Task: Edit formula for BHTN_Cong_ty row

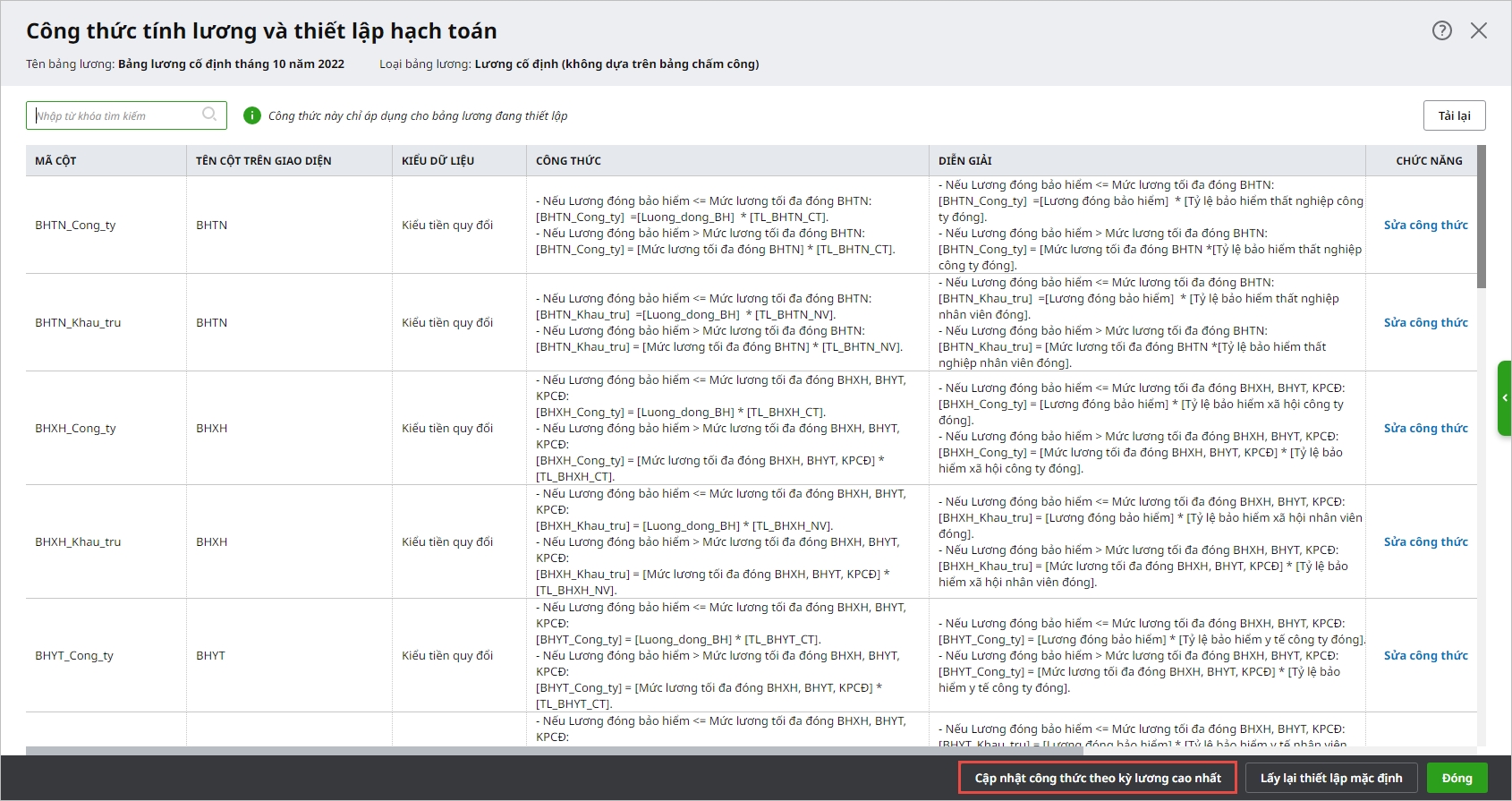Action: pos(1425,225)
